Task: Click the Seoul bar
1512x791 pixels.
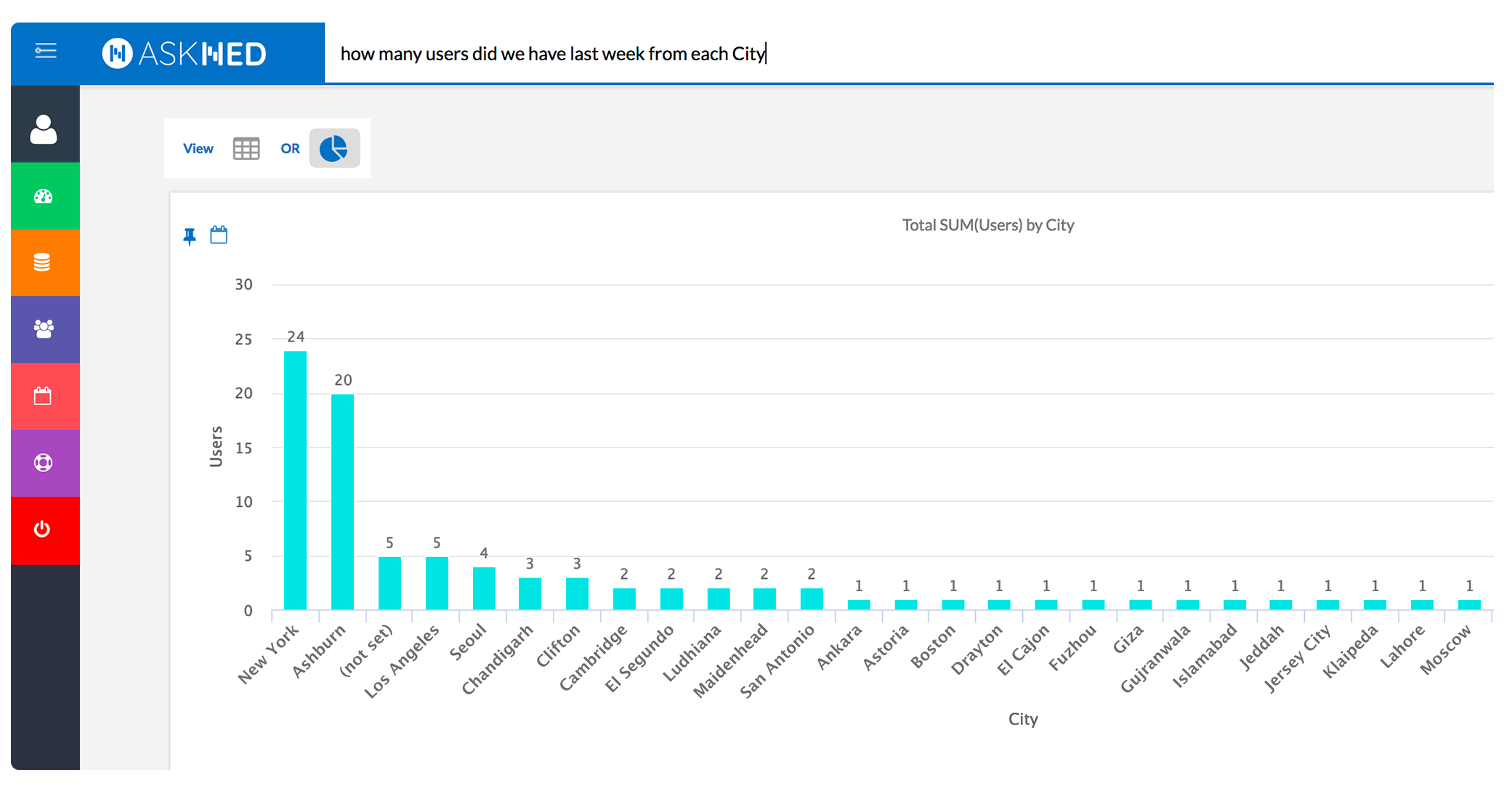Action: click(x=484, y=588)
